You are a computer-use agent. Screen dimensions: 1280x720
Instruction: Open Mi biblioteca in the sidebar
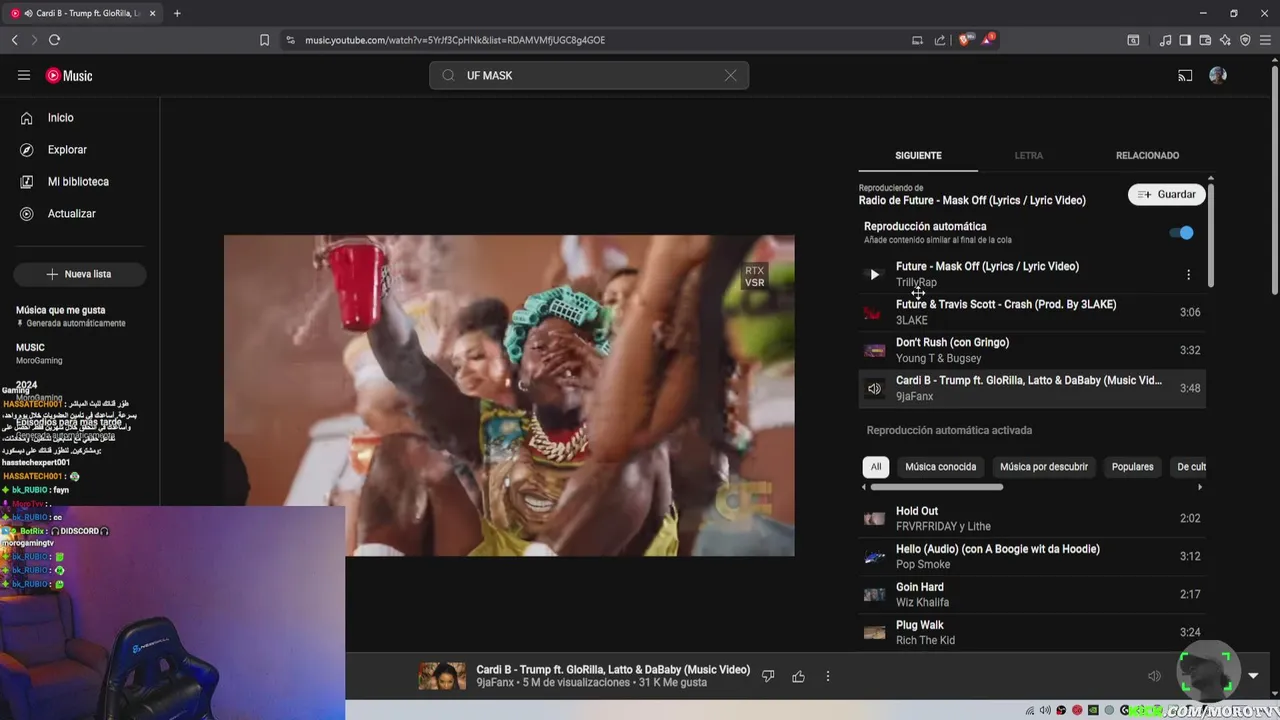pos(78,182)
